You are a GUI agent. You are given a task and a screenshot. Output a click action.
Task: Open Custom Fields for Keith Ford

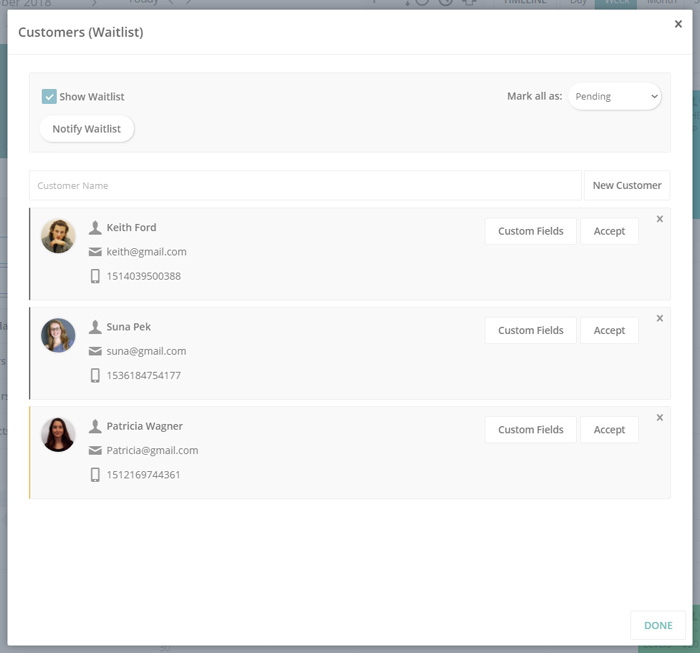click(x=530, y=231)
